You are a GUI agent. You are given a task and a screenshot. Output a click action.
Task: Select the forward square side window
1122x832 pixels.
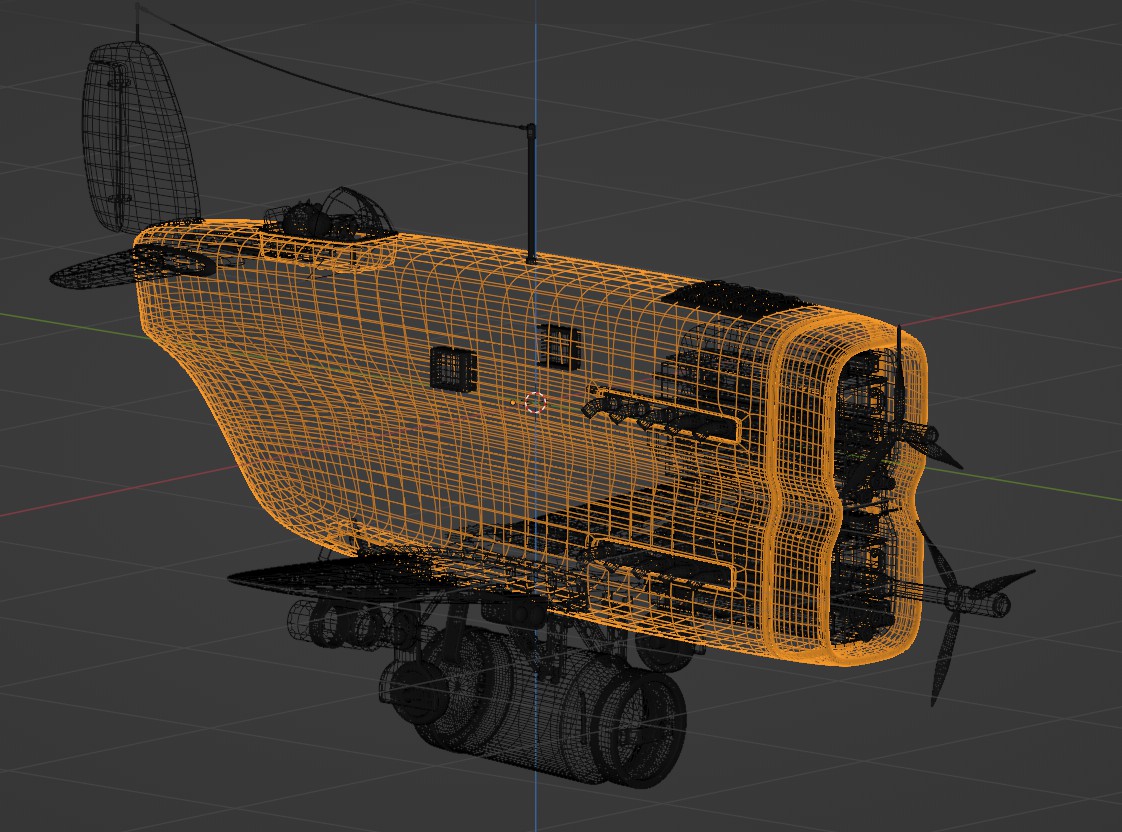[559, 346]
